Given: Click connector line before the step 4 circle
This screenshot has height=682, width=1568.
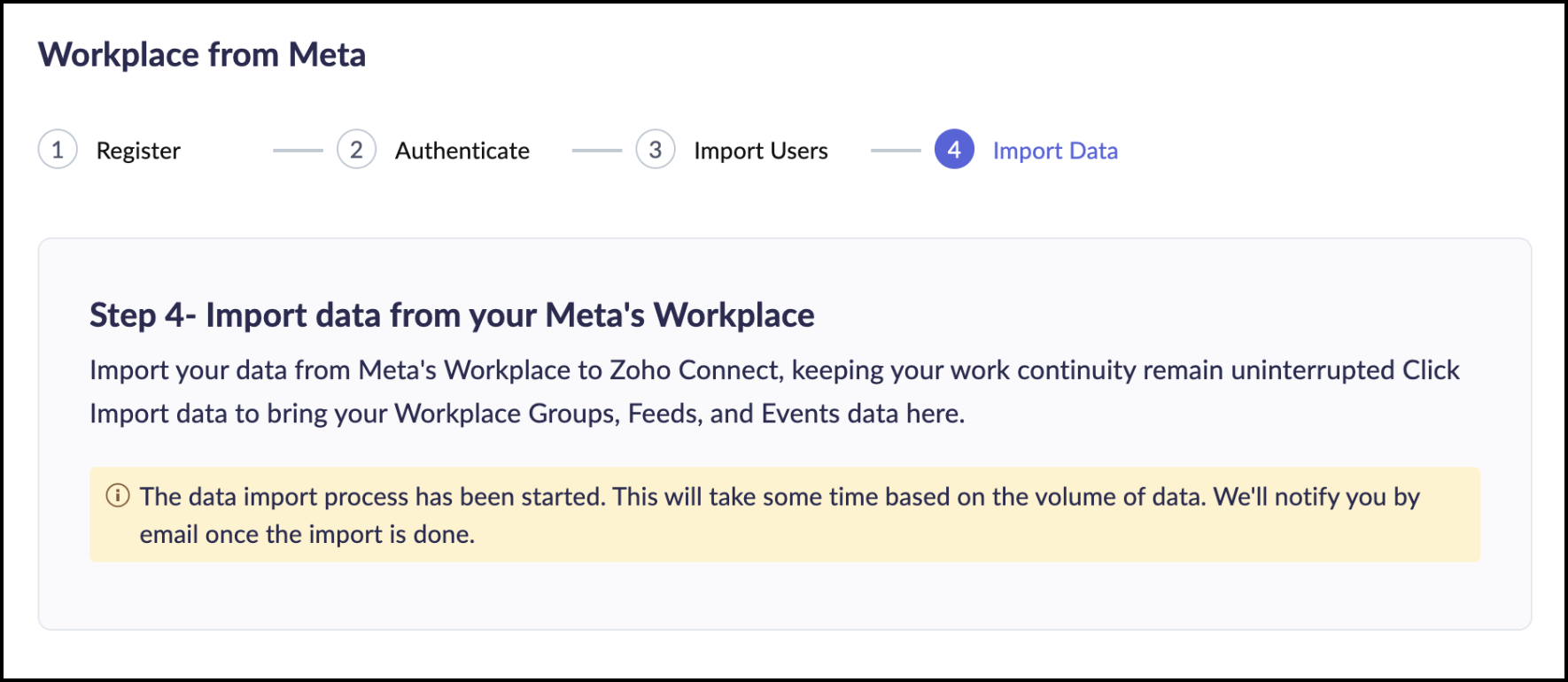Looking at the screenshot, I should pyautogui.click(x=896, y=151).
